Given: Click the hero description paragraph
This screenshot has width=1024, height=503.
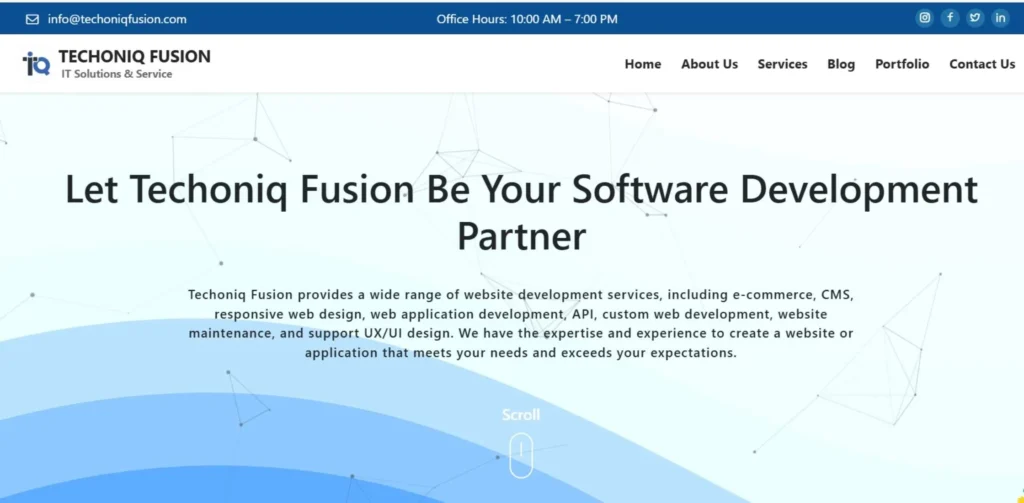Looking at the screenshot, I should pos(521,324).
